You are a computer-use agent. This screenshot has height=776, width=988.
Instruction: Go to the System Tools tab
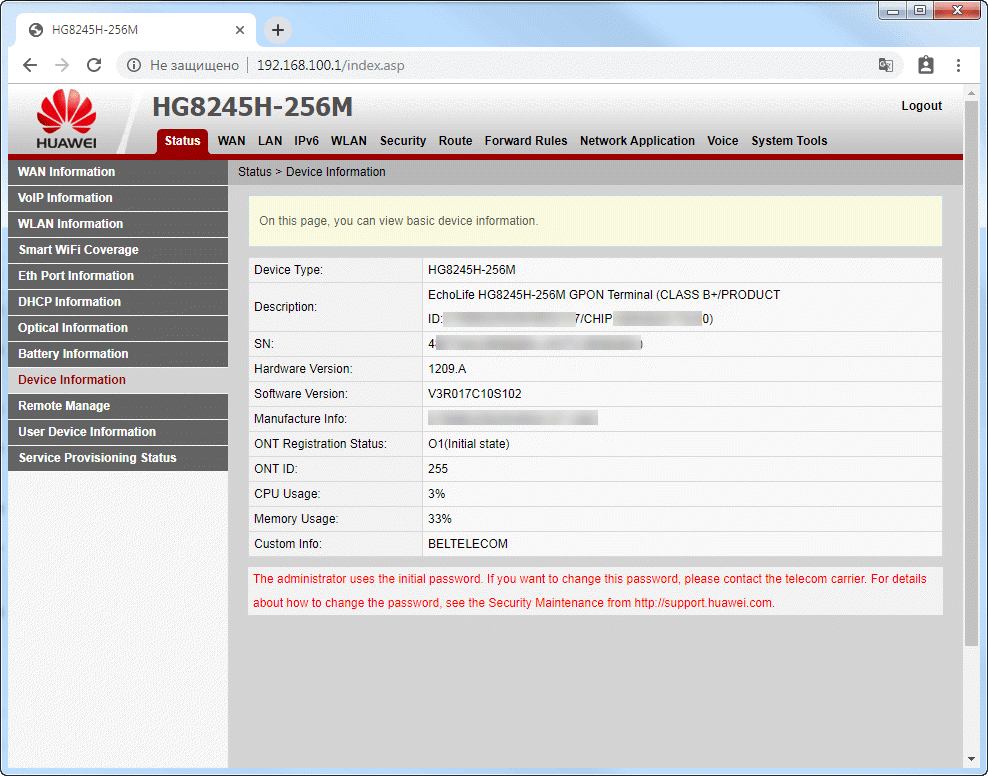click(x=789, y=141)
